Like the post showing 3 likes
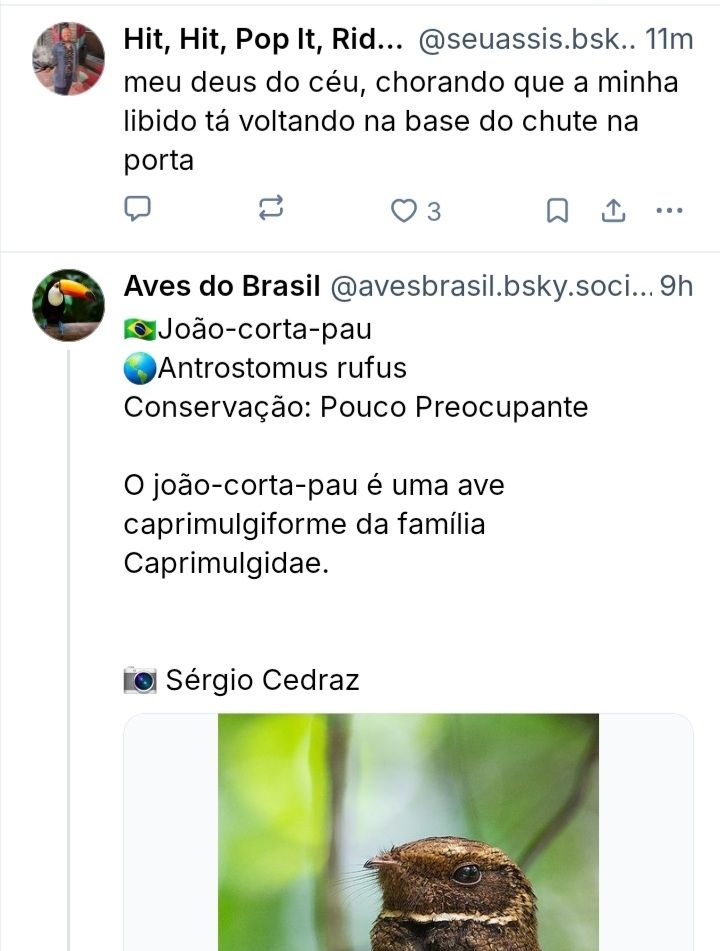This screenshot has width=720, height=951. 404,210
